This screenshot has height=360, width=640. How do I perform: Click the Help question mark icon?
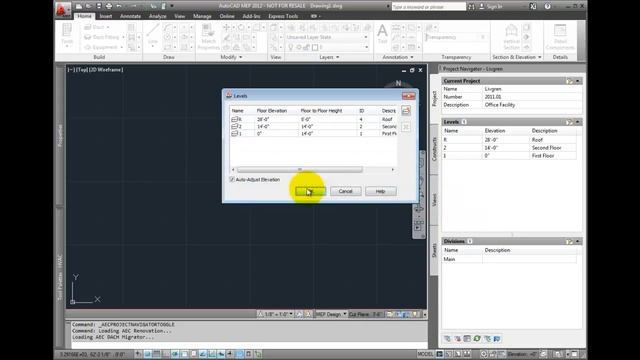click(x=547, y=6)
